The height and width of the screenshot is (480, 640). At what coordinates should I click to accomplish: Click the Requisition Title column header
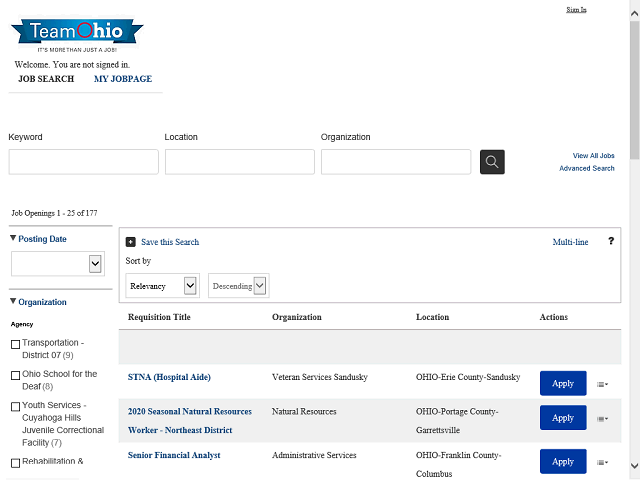(x=159, y=317)
